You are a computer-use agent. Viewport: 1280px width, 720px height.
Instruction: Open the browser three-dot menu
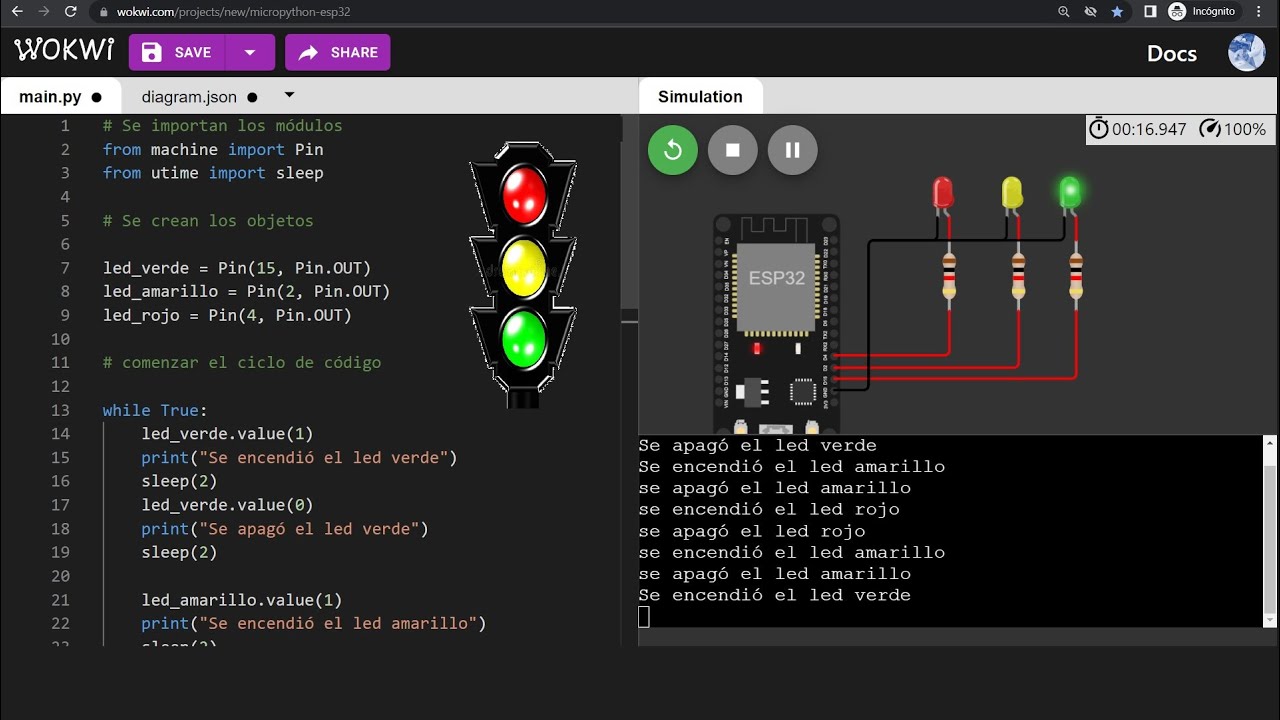[1259, 12]
